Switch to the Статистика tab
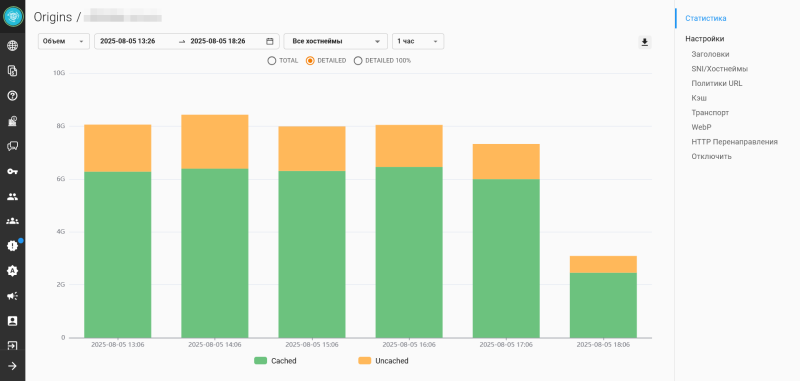800x381 pixels. coord(706,18)
